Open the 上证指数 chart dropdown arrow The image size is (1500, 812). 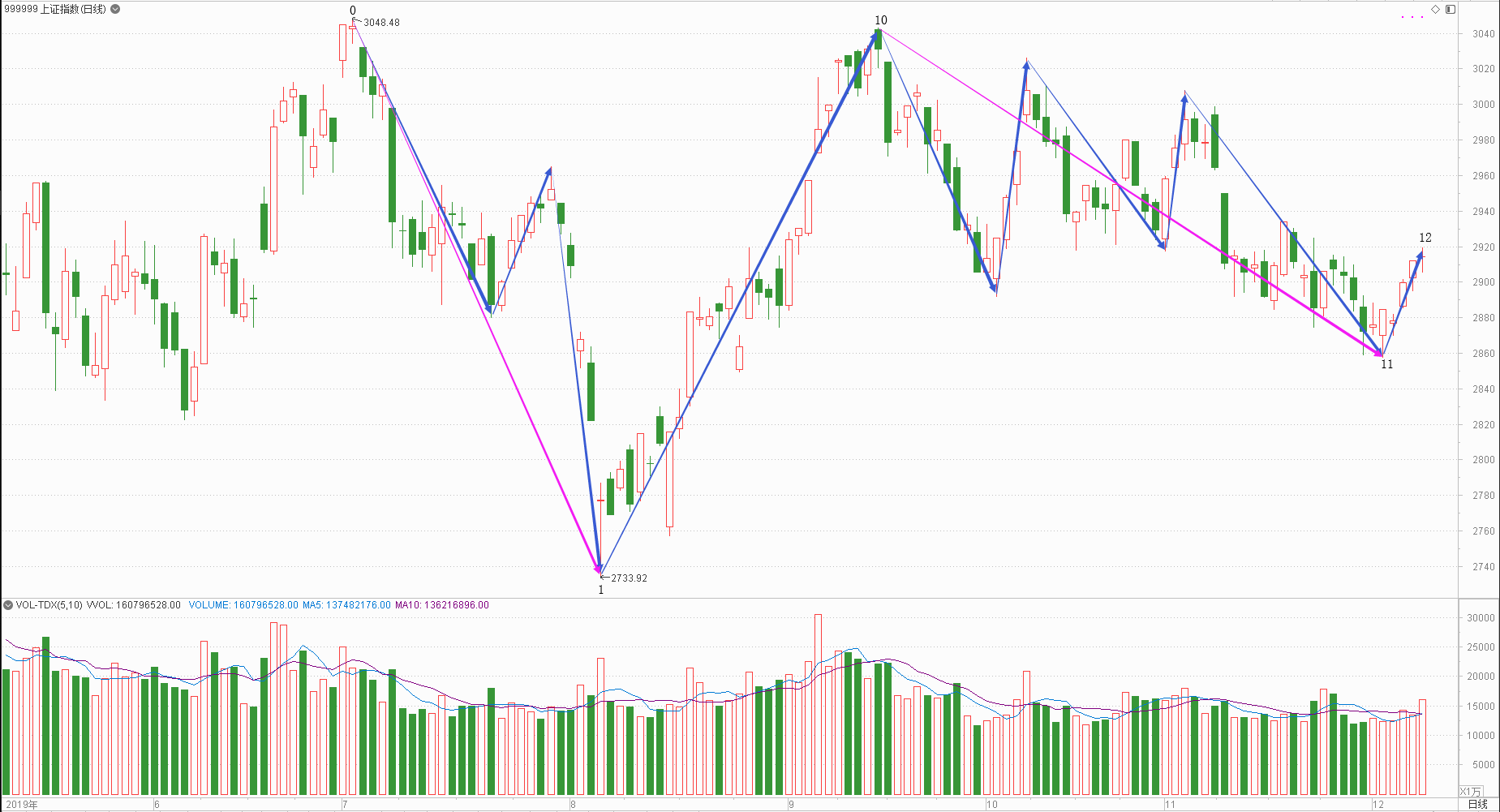tap(115, 9)
